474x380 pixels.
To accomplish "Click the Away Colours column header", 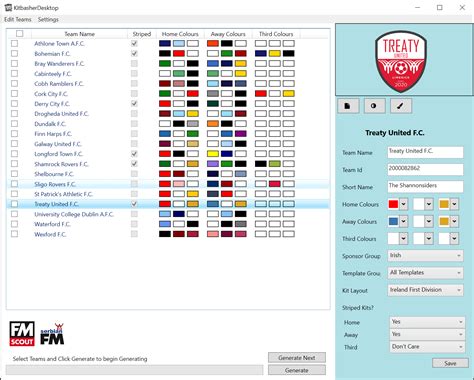I will coord(228,34).
